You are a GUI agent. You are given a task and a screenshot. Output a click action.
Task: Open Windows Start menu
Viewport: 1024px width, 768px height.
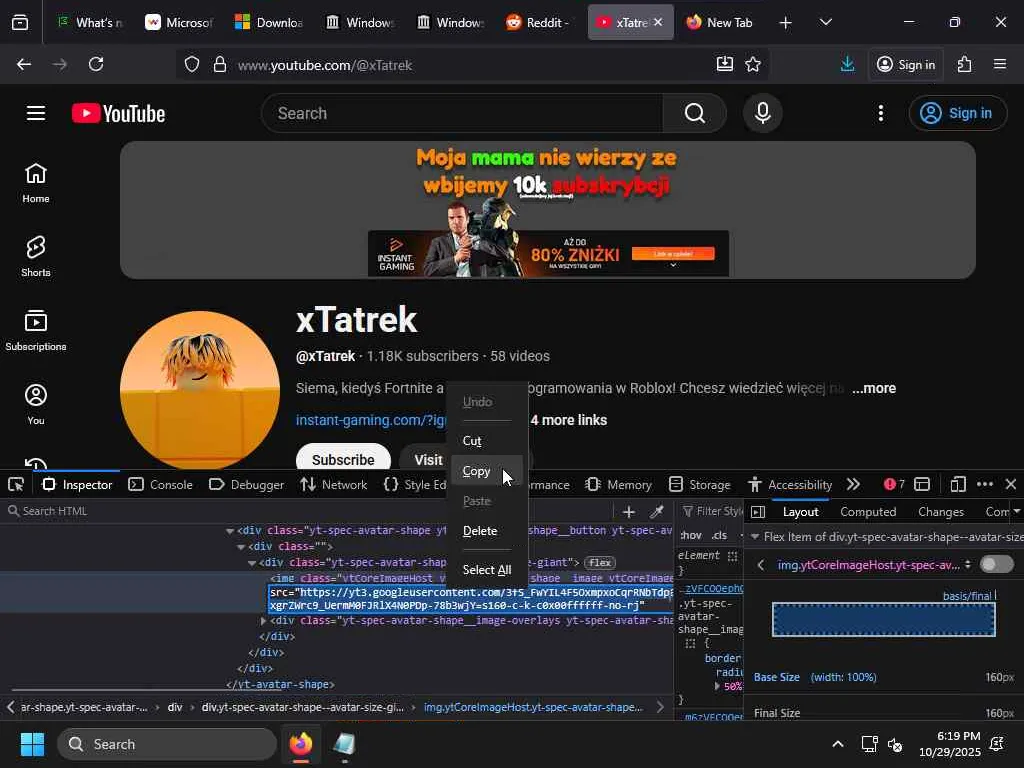[x=32, y=744]
